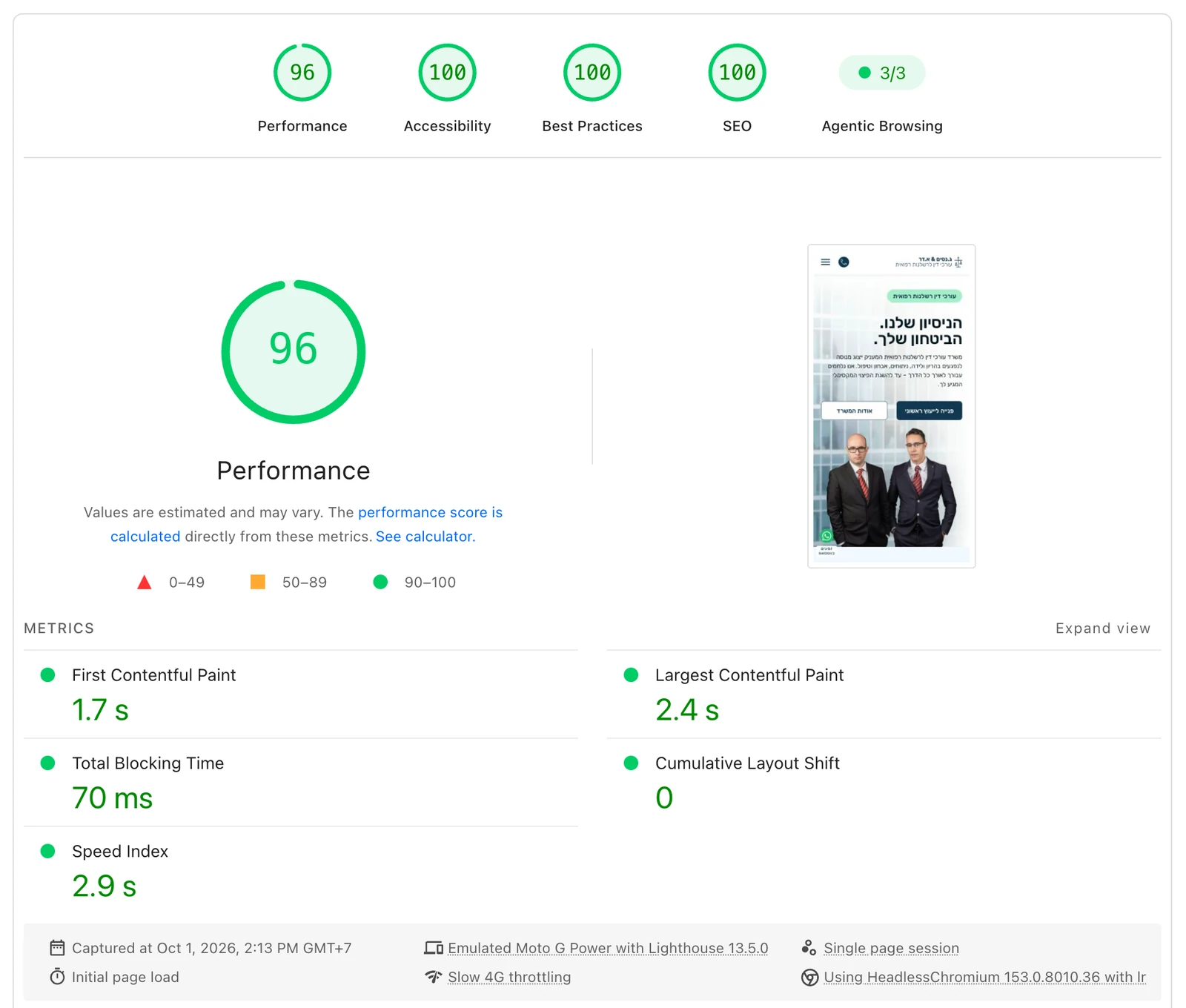Open the Single page session details

click(x=891, y=948)
